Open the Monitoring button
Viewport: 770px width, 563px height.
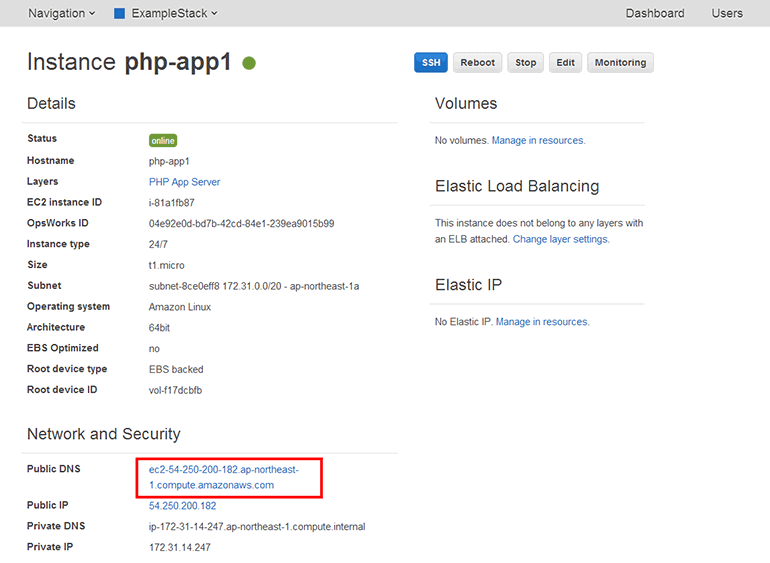[x=620, y=63]
